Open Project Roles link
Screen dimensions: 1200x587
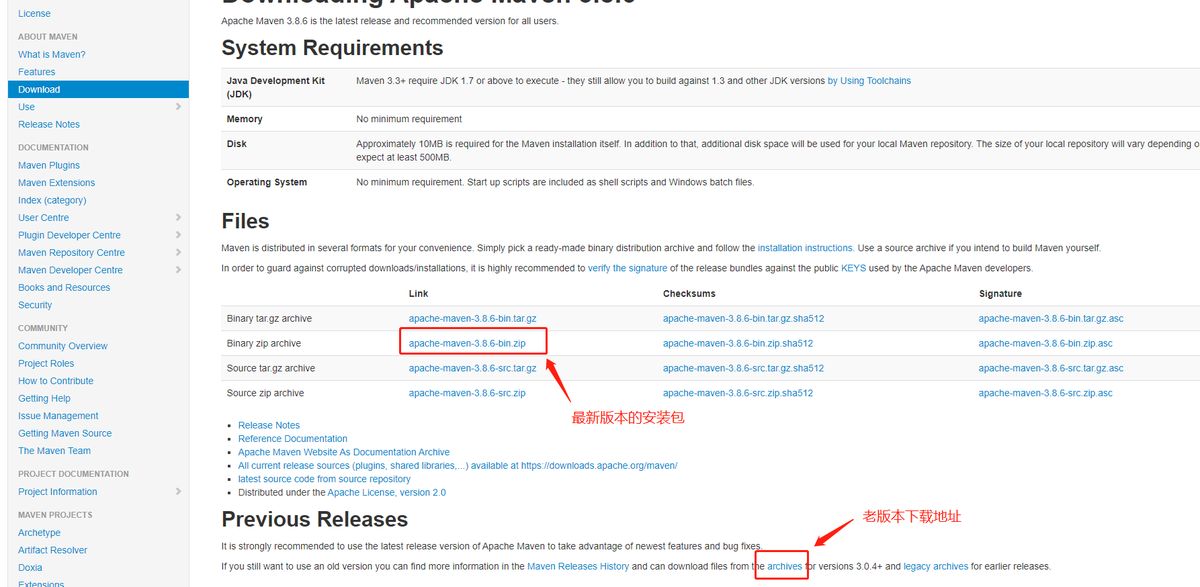(x=46, y=364)
